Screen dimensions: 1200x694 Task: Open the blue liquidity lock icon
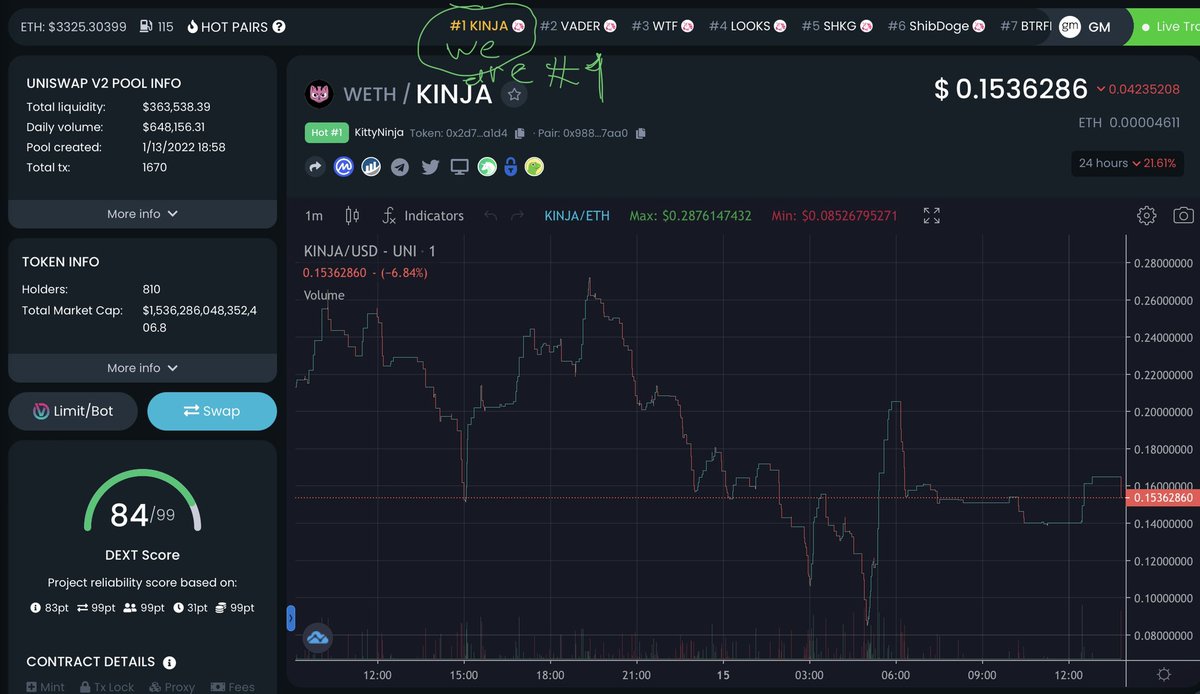coord(511,167)
